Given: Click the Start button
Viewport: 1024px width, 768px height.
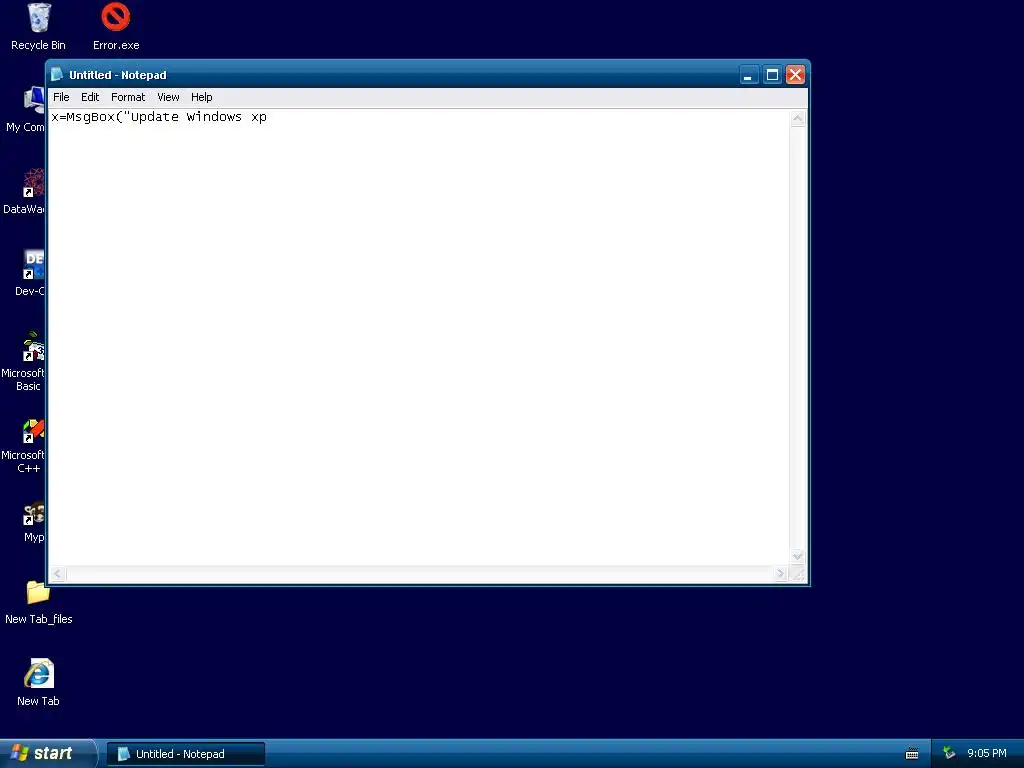Looking at the screenshot, I should point(48,754).
